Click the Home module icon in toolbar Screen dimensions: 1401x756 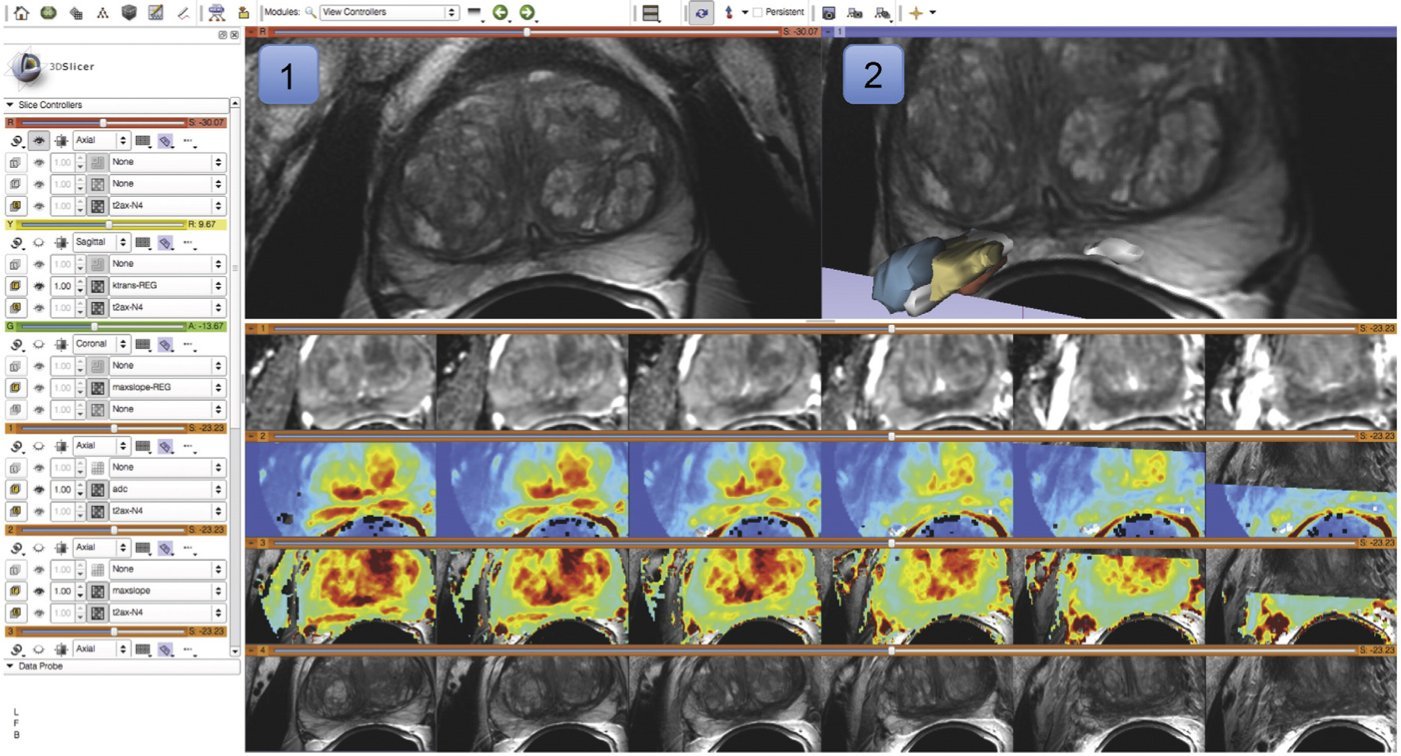coord(21,13)
